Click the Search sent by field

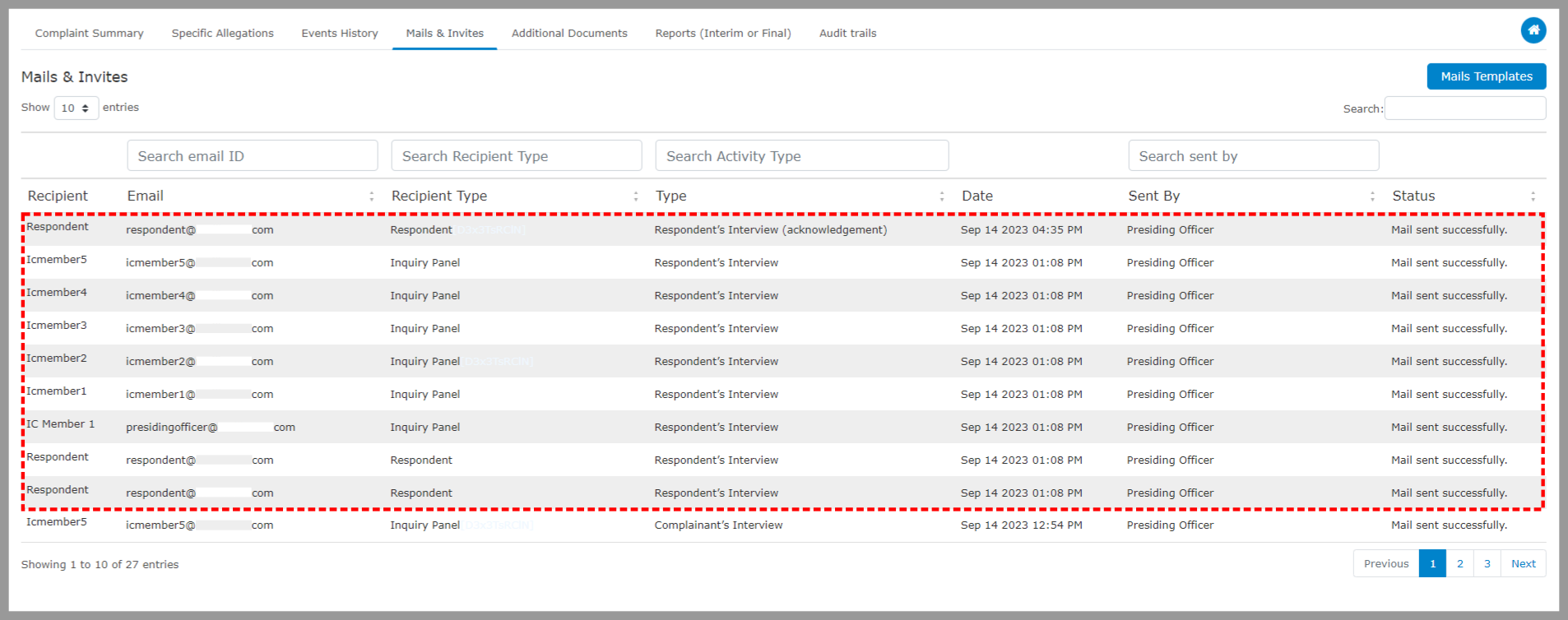pyautogui.click(x=1253, y=156)
